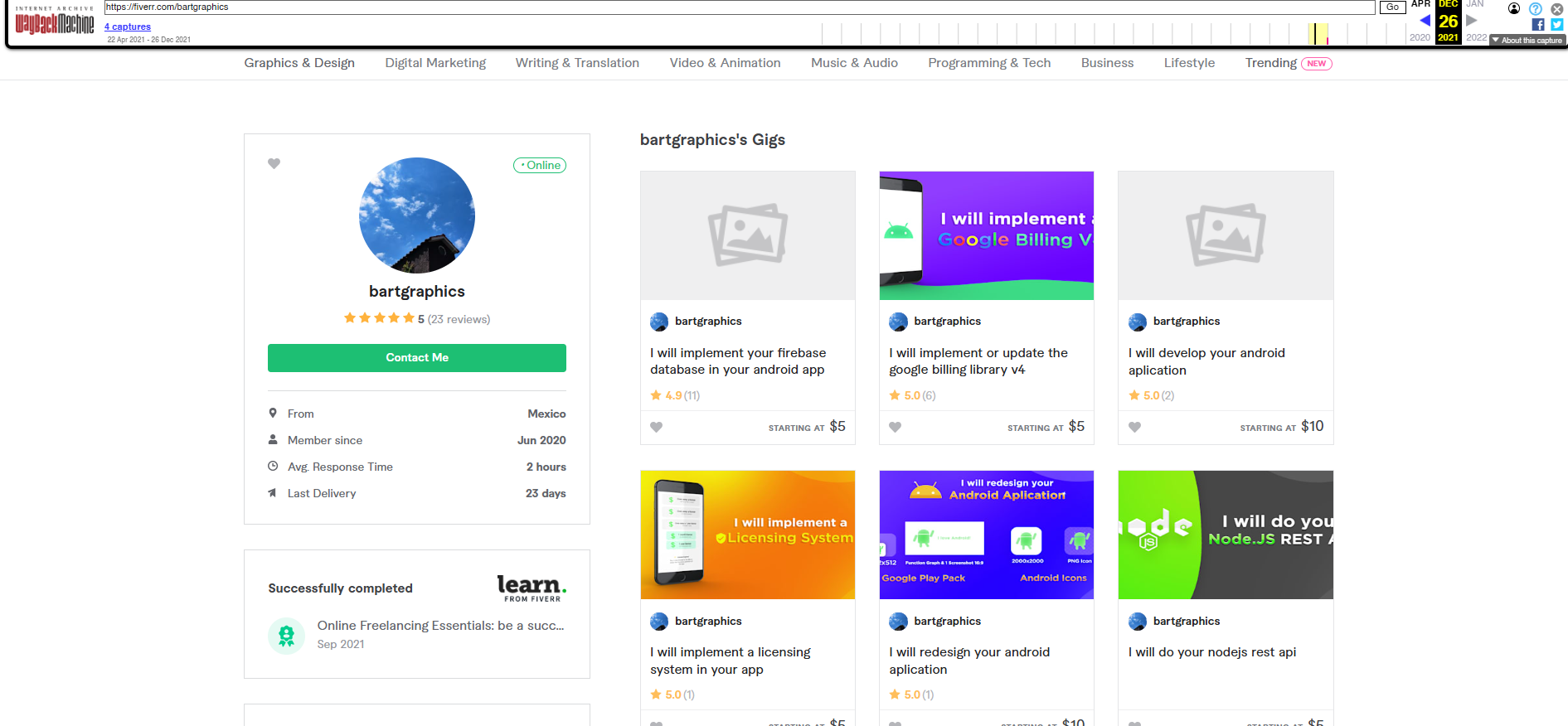
Task: Open firebase database gig placeholder thumbnail
Action: pos(748,235)
